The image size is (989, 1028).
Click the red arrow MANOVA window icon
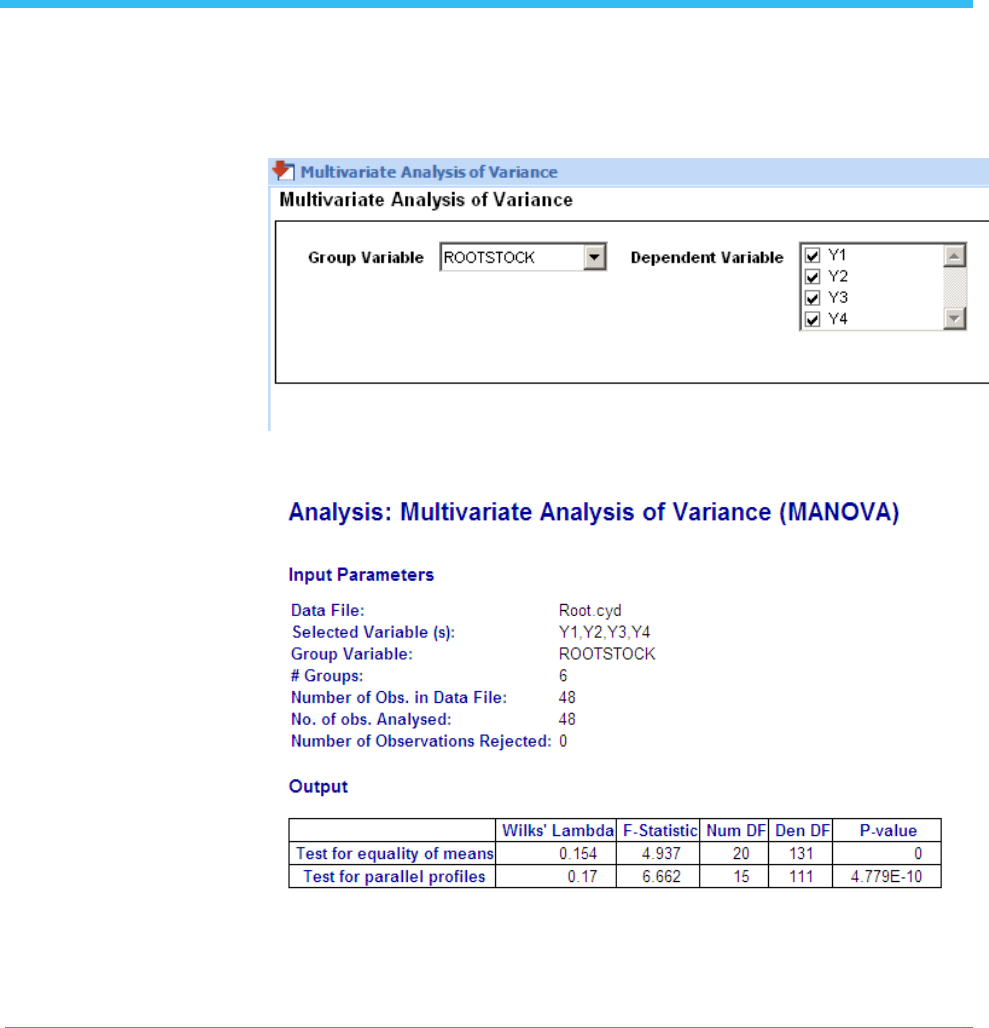click(x=283, y=170)
